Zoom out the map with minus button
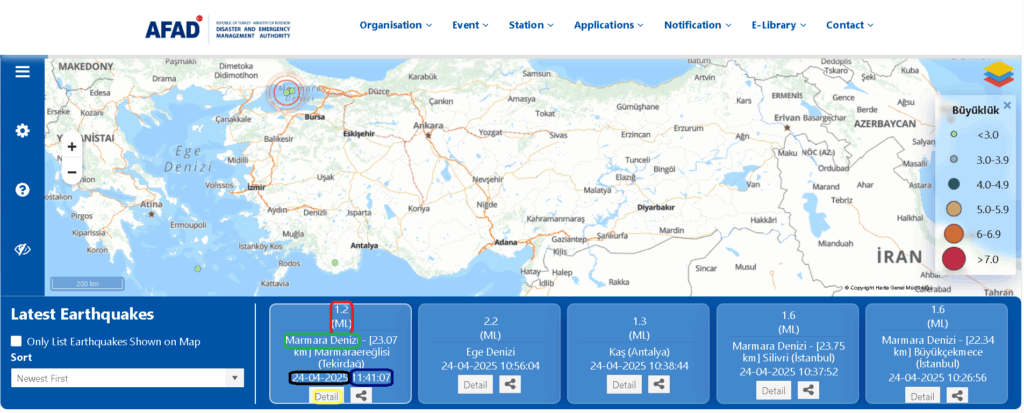Viewport: 1024px width, 413px height. tap(72, 172)
